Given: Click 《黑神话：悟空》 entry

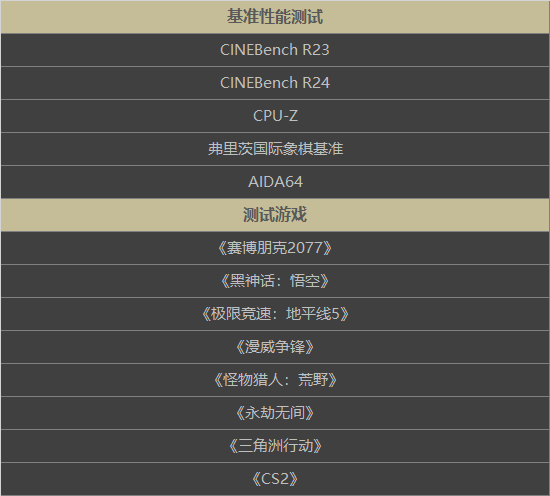Looking at the screenshot, I should [x=275, y=281].
